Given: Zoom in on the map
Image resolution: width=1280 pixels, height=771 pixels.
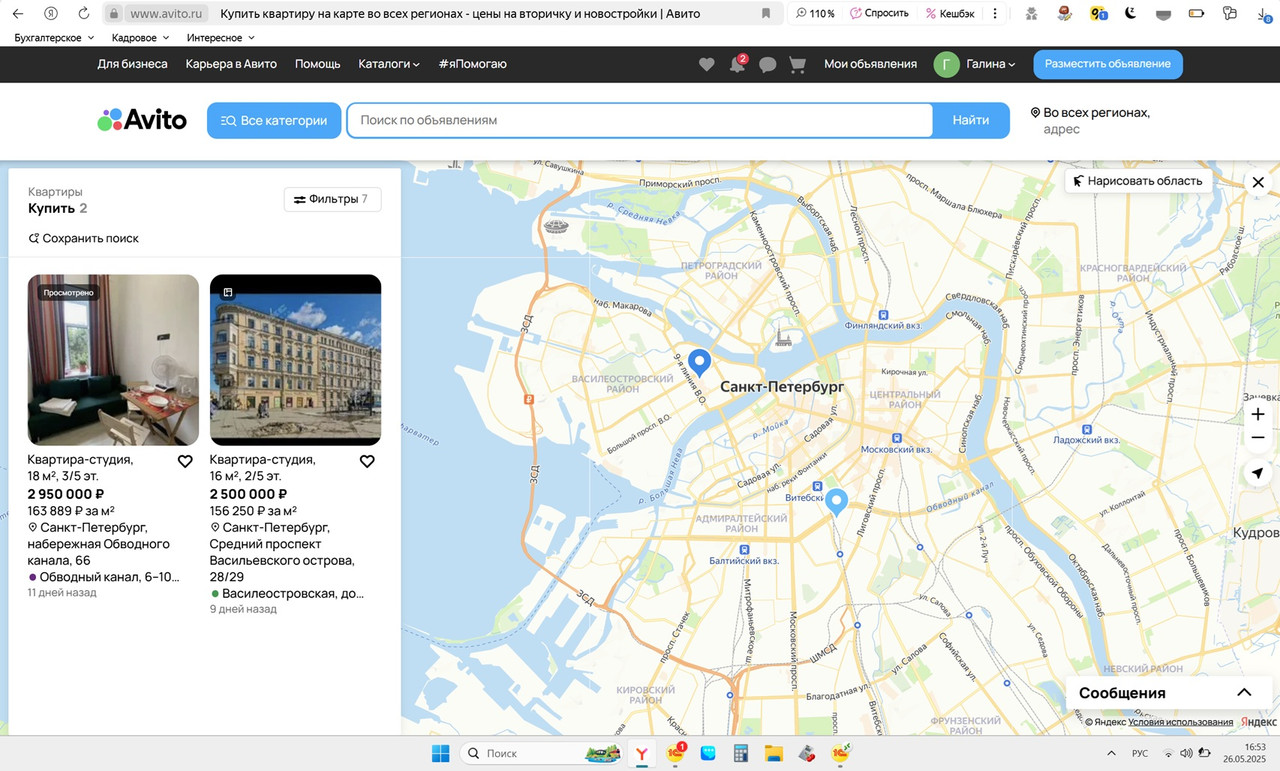Looking at the screenshot, I should [x=1258, y=414].
